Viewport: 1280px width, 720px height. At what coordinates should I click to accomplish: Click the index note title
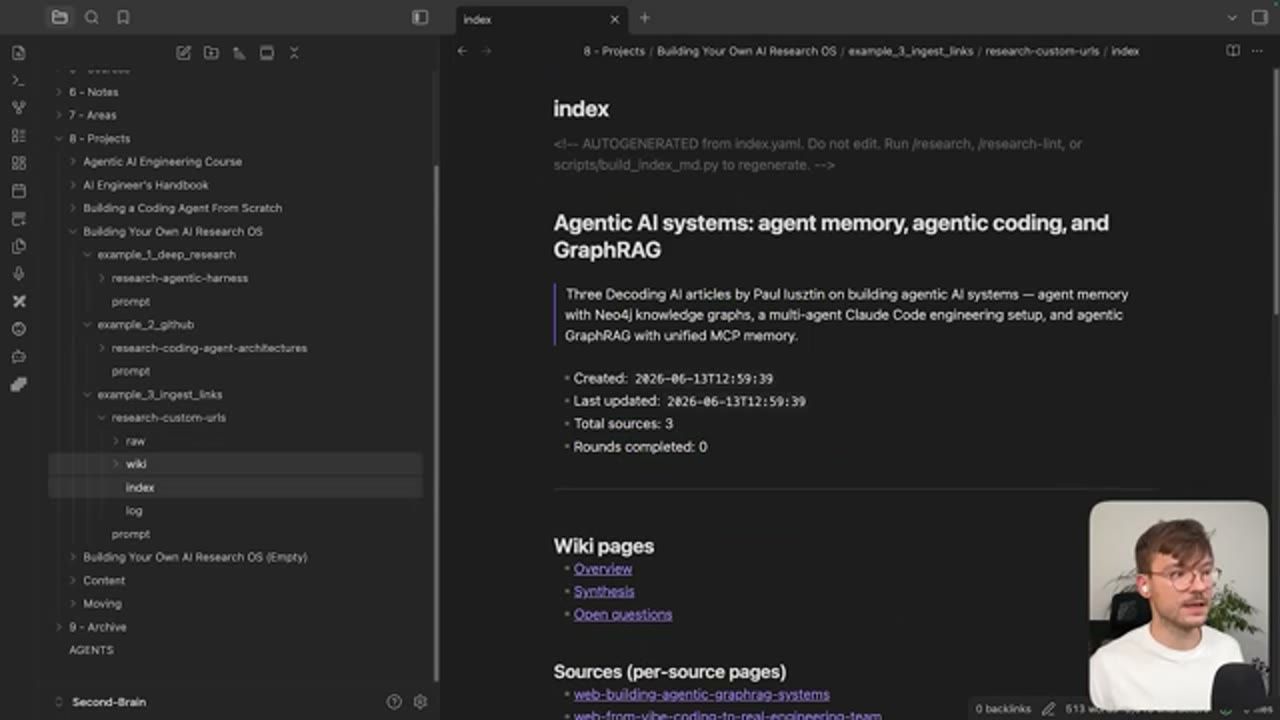point(581,109)
